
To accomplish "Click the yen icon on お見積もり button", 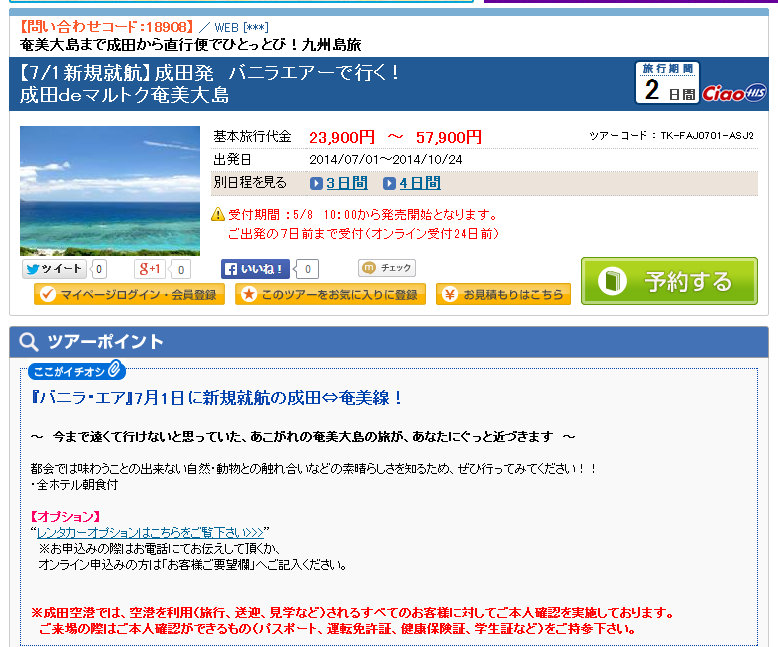I will (450, 294).
